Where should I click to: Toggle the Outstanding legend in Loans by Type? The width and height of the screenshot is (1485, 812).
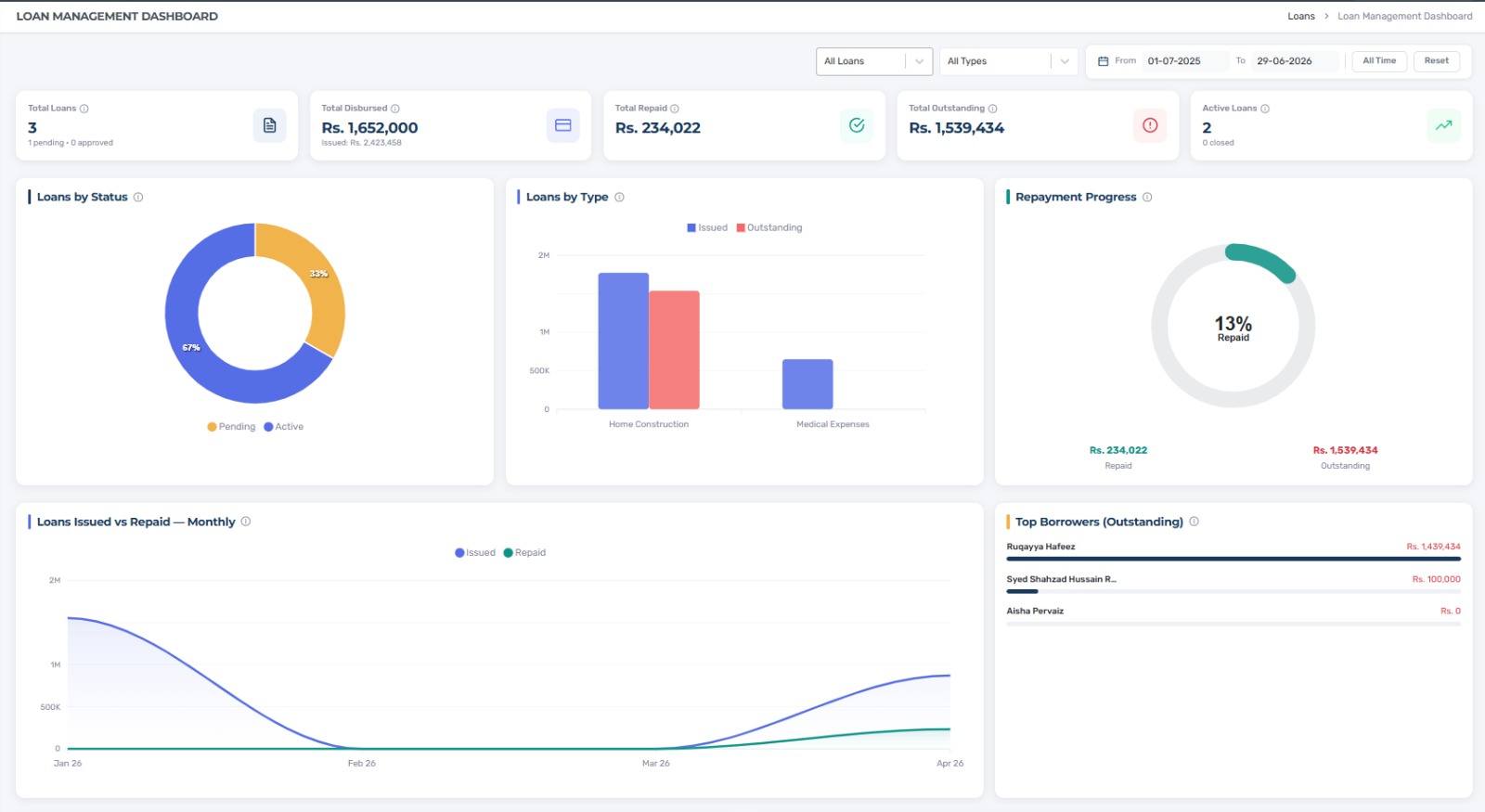click(769, 227)
